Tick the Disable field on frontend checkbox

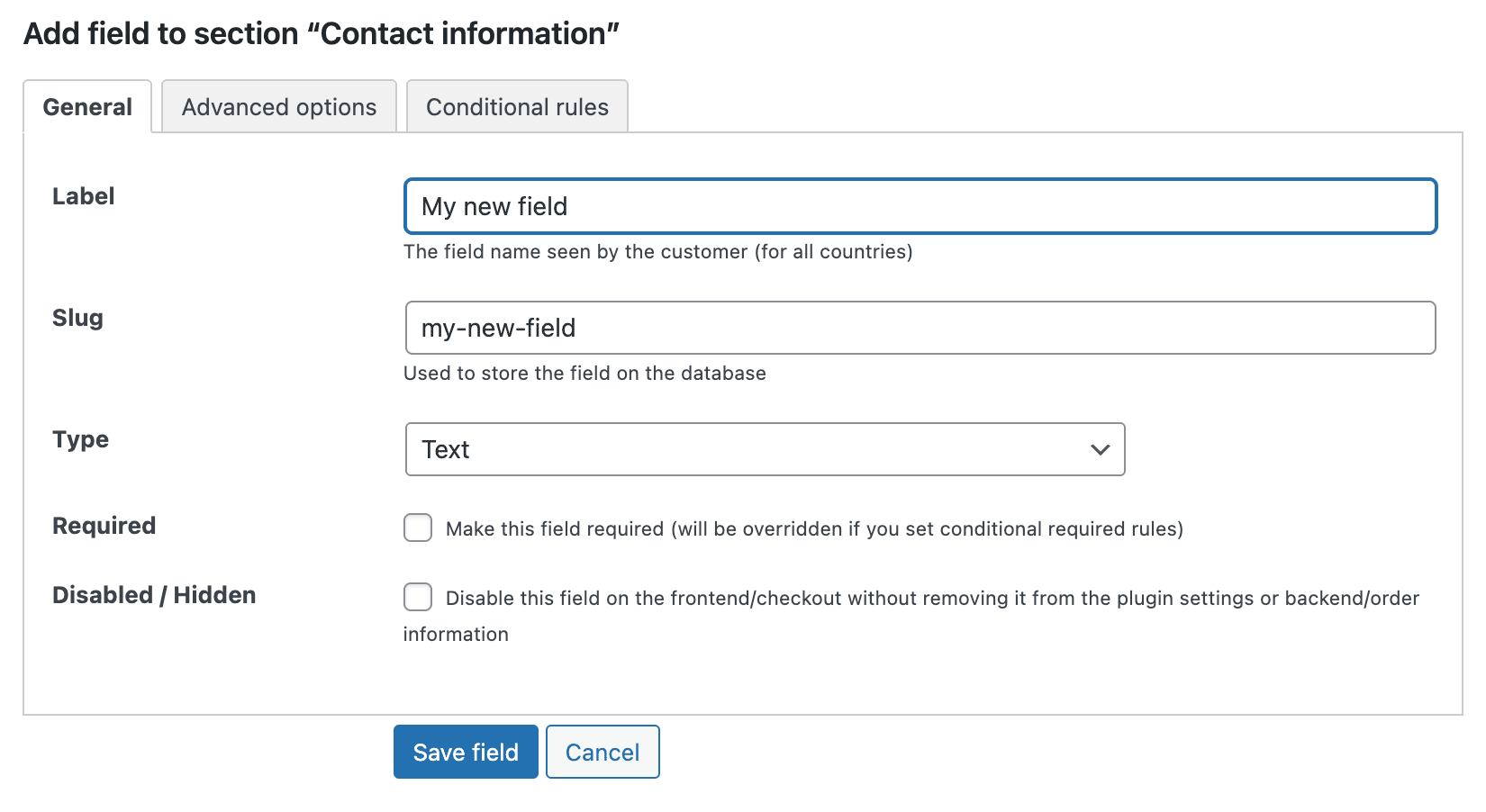(418, 597)
